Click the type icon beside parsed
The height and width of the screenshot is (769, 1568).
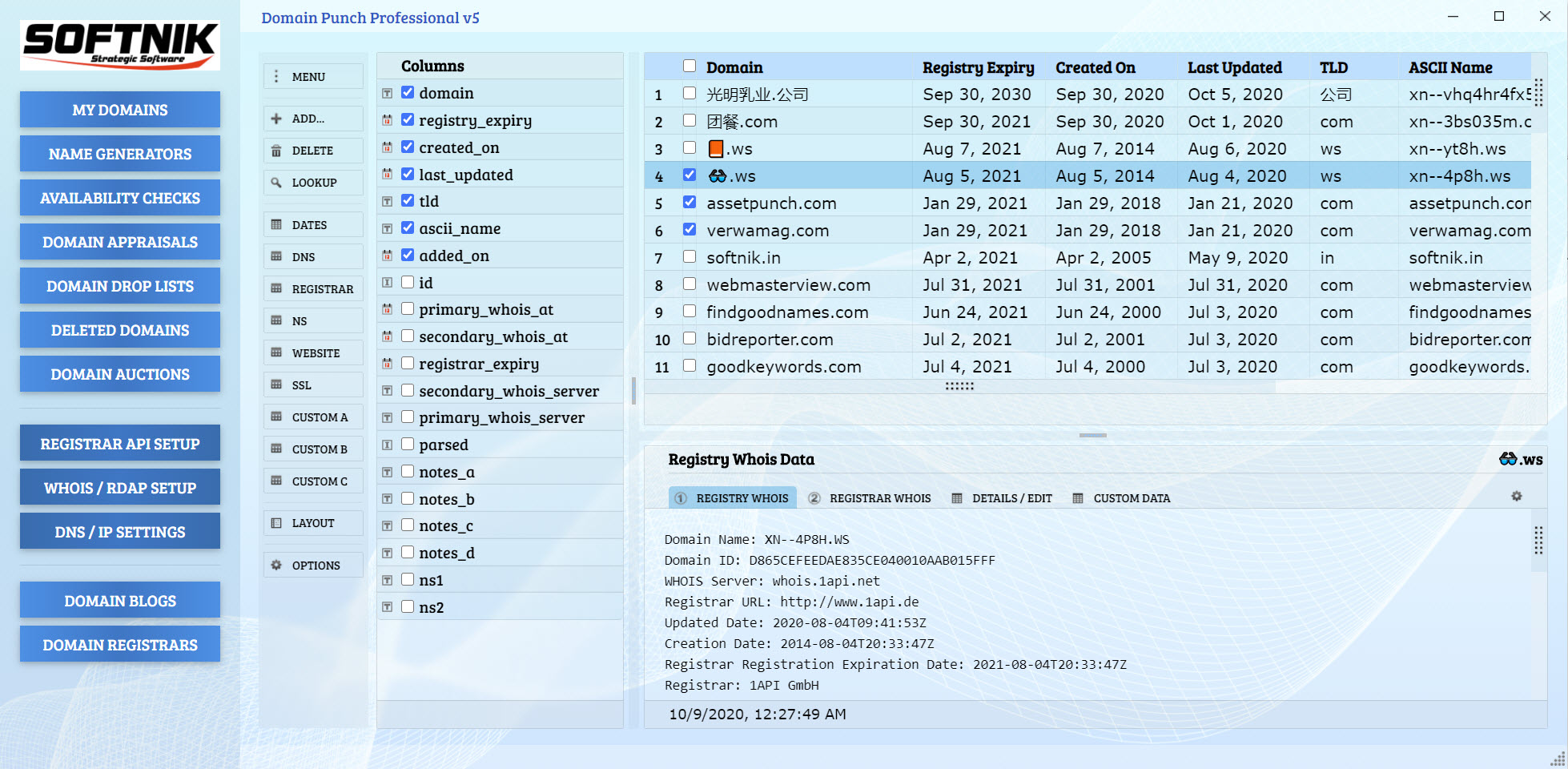pyautogui.click(x=388, y=445)
